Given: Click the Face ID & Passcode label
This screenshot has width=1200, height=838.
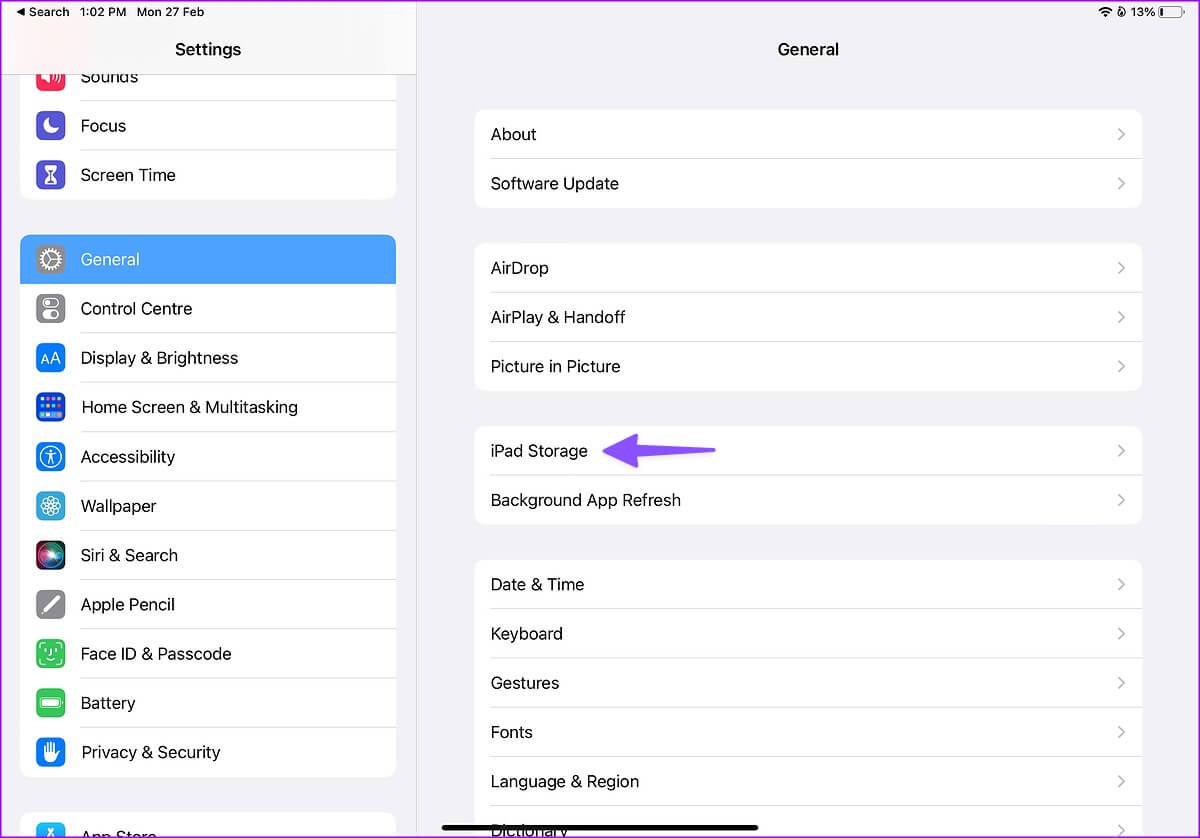Looking at the screenshot, I should (x=156, y=654).
